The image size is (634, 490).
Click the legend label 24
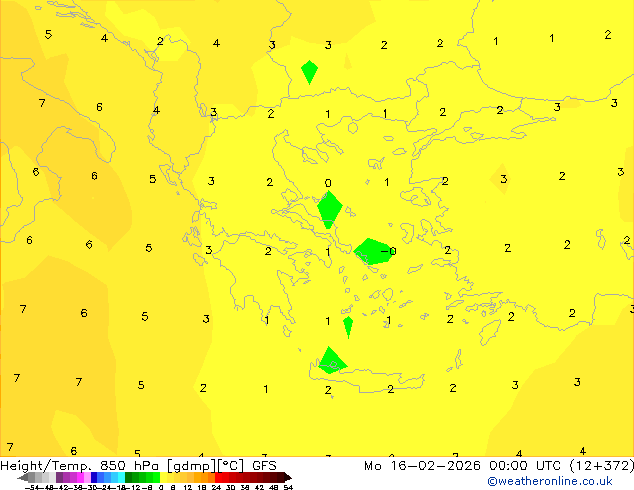(x=216, y=488)
